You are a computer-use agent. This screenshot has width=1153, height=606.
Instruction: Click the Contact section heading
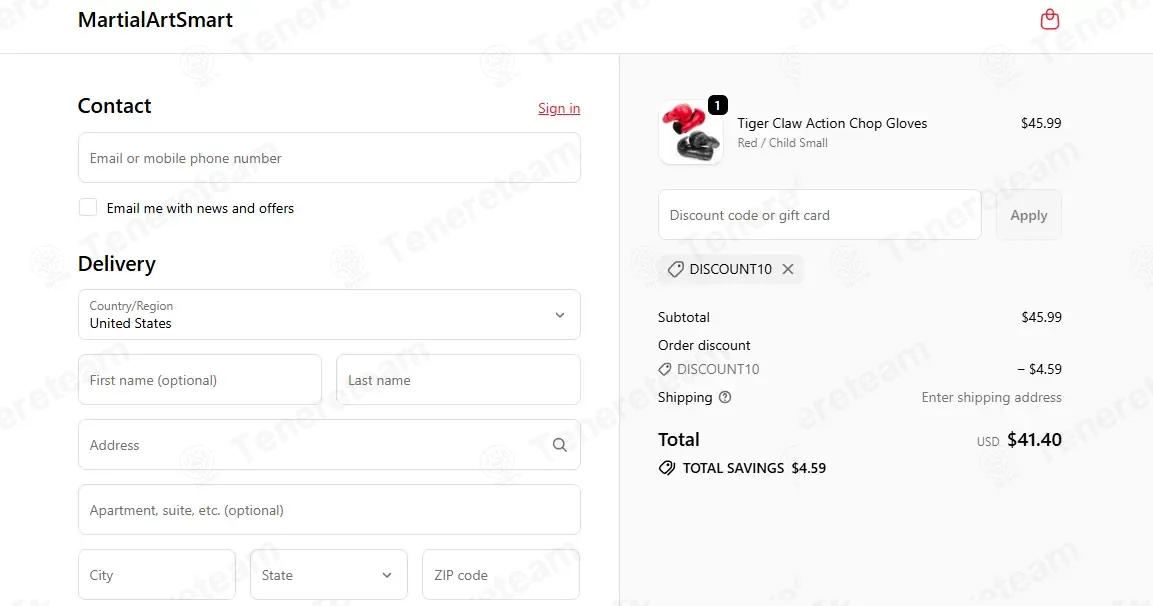coord(115,106)
